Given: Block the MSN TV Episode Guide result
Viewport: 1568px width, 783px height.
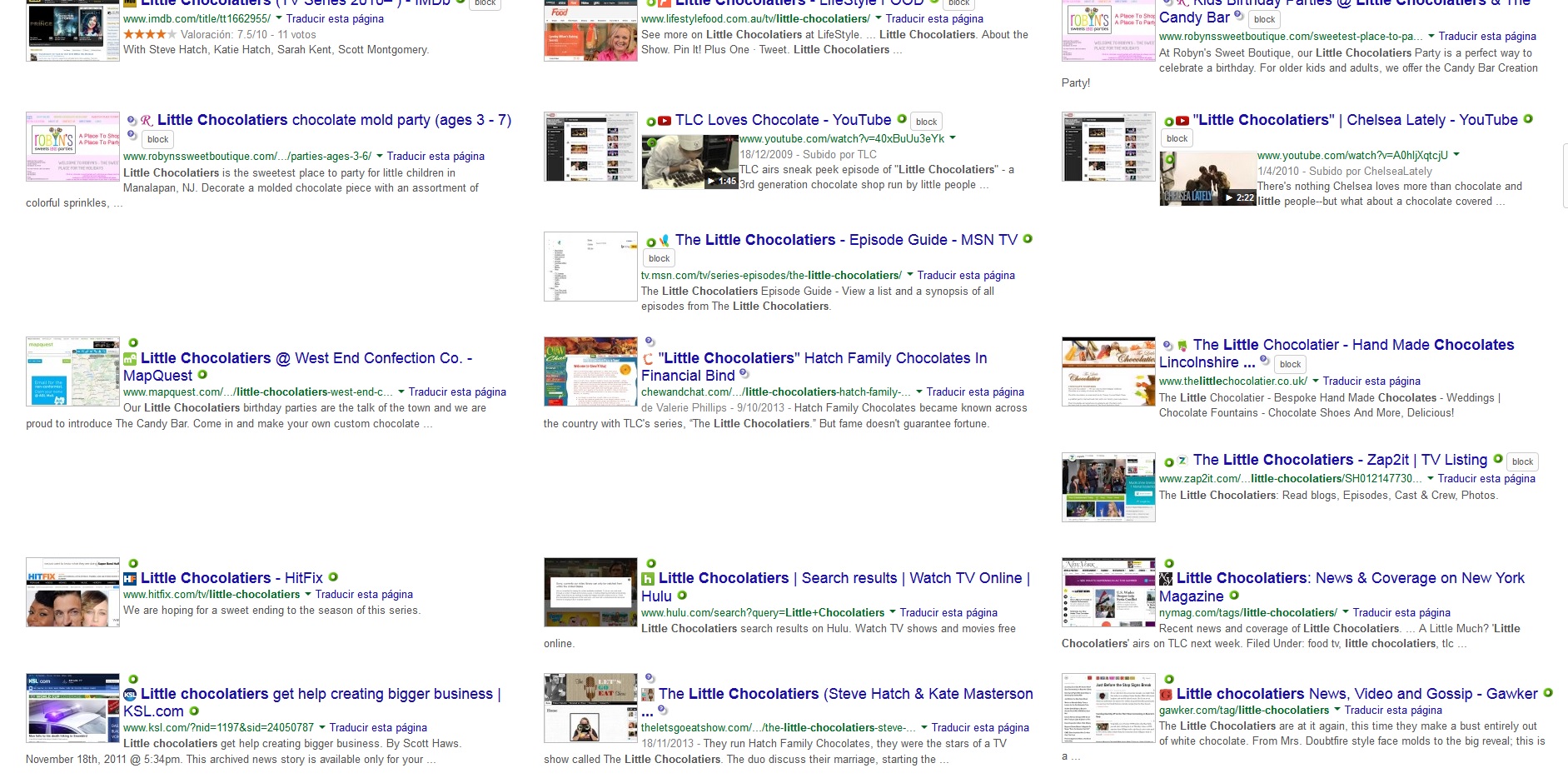Looking at the screenshot, I should [x=659, y=258].
